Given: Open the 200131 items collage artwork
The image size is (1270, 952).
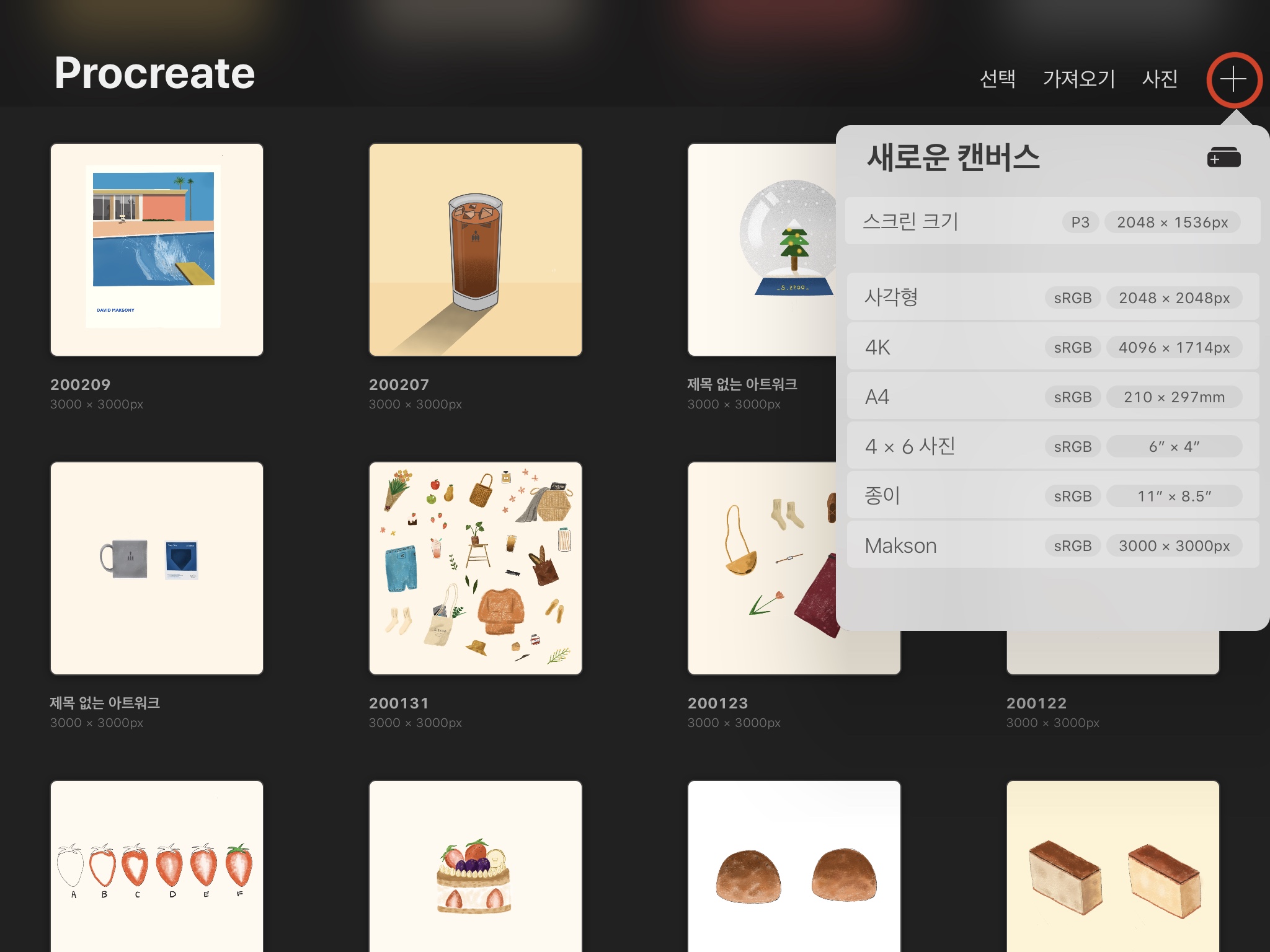Looking at the screenshot, I should 476,568.
